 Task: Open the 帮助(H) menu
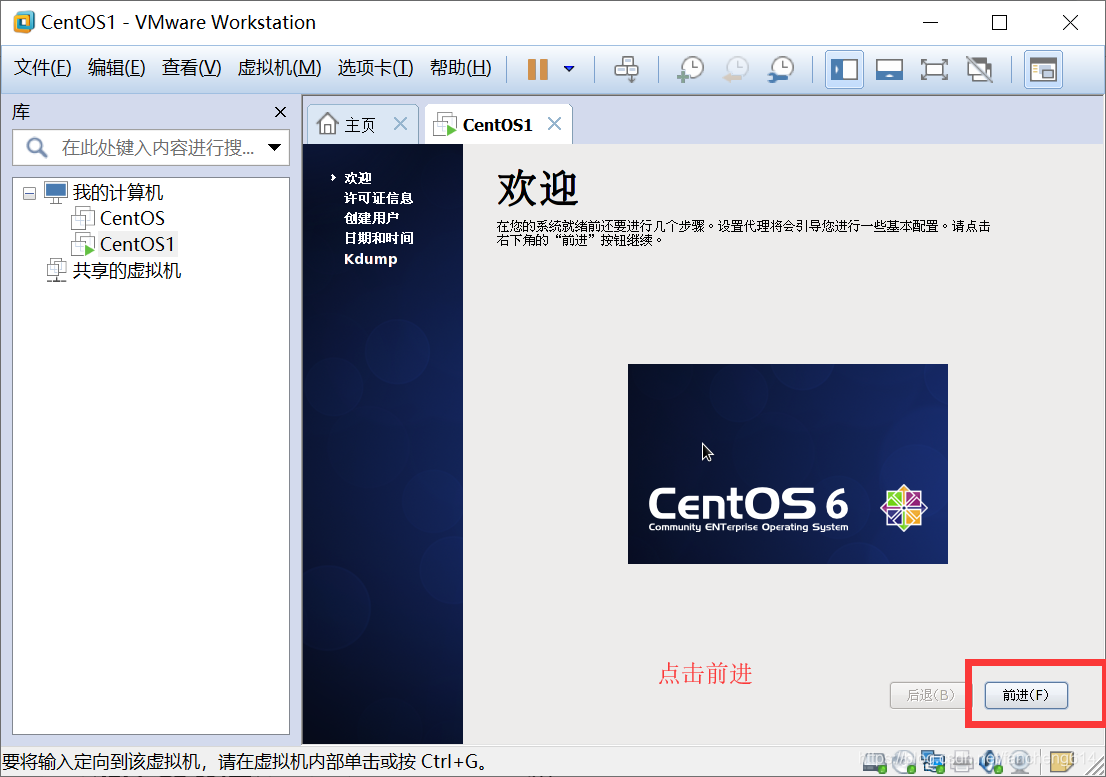(x=461, y=68)
